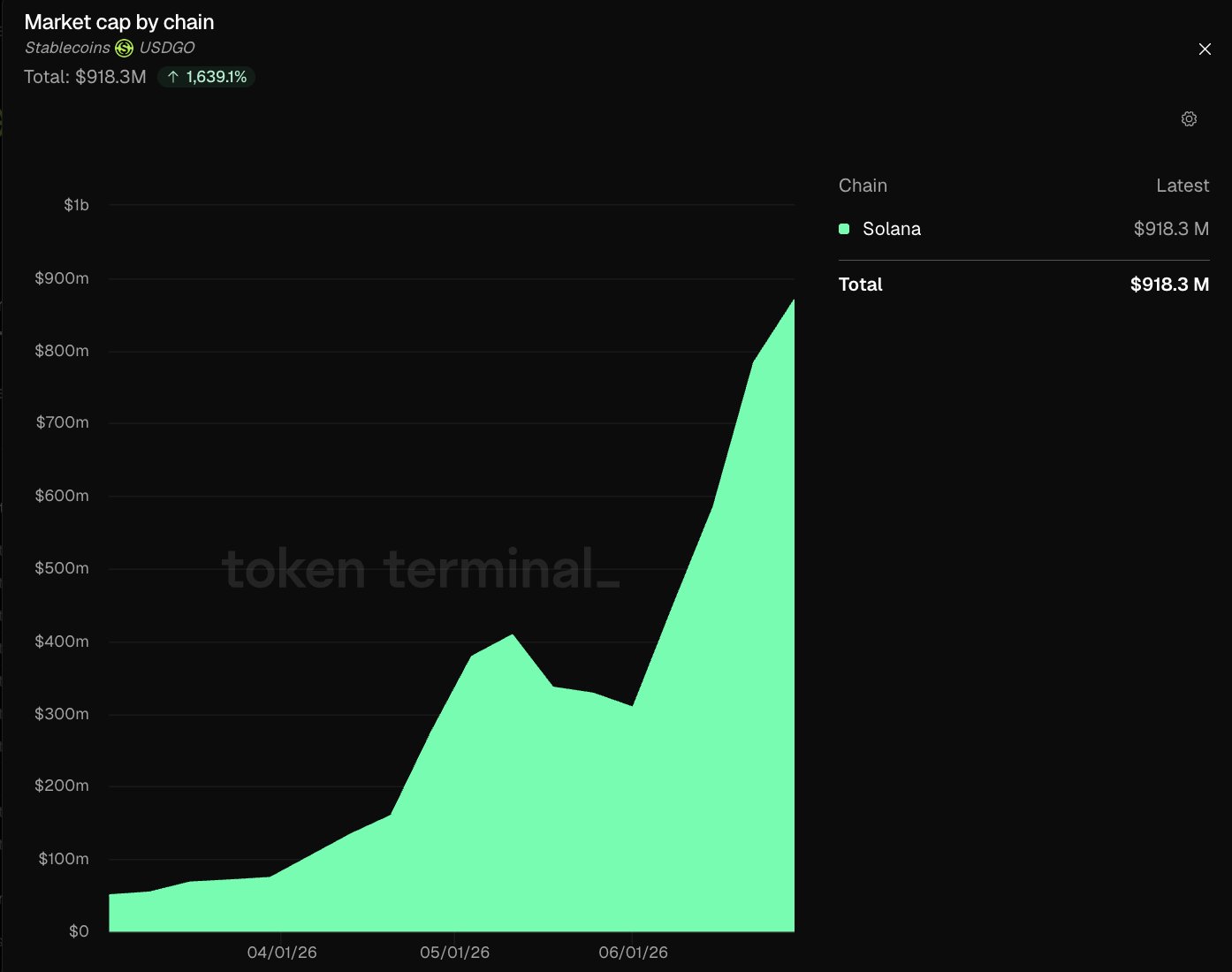Click the $700m y-axis label
This screenshot has width=1232, height=972.
tap(62, 422)
